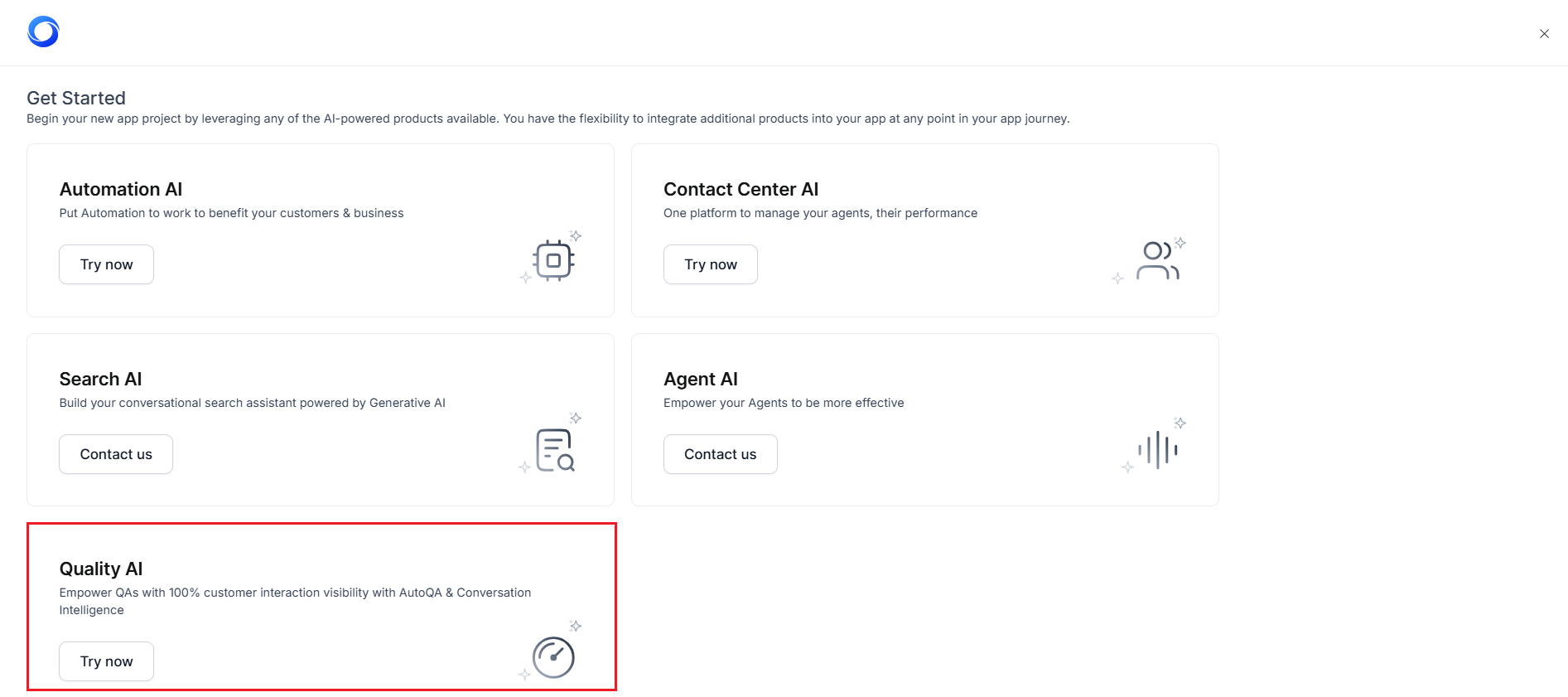Image resolution: width=1568 pixels, height=697 pixels.
Task: Click the Get Started heading
Action: pyautogui.click(x=76, y=98)
